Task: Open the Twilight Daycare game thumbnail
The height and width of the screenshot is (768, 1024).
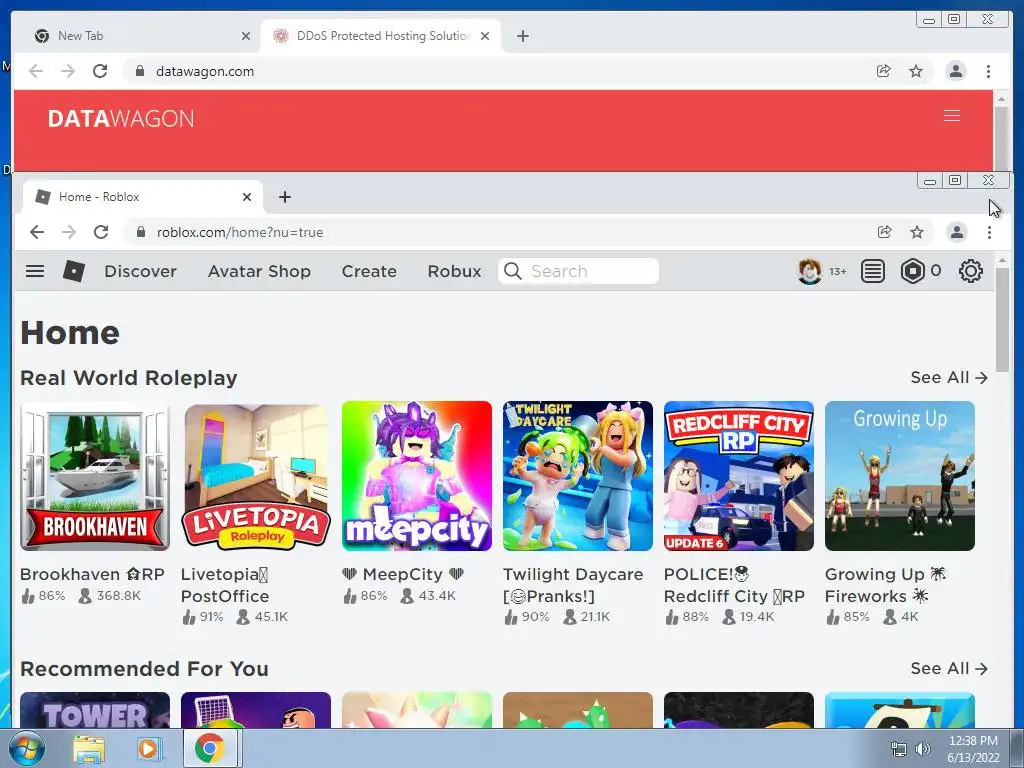Action: click(x=578, y=476)
